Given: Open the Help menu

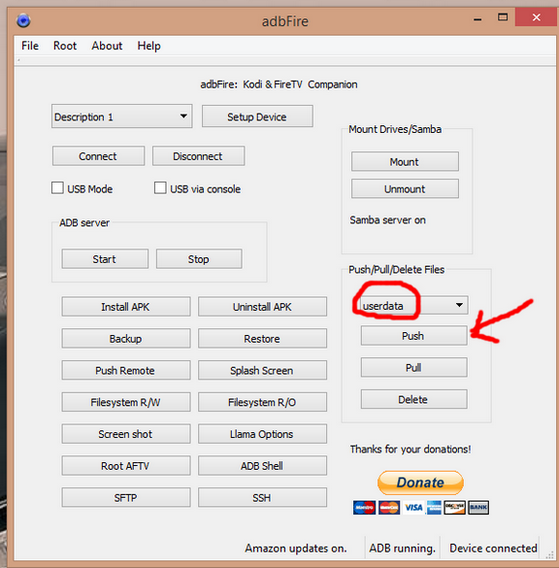Looking at the screenshot, I should [149, 46].
